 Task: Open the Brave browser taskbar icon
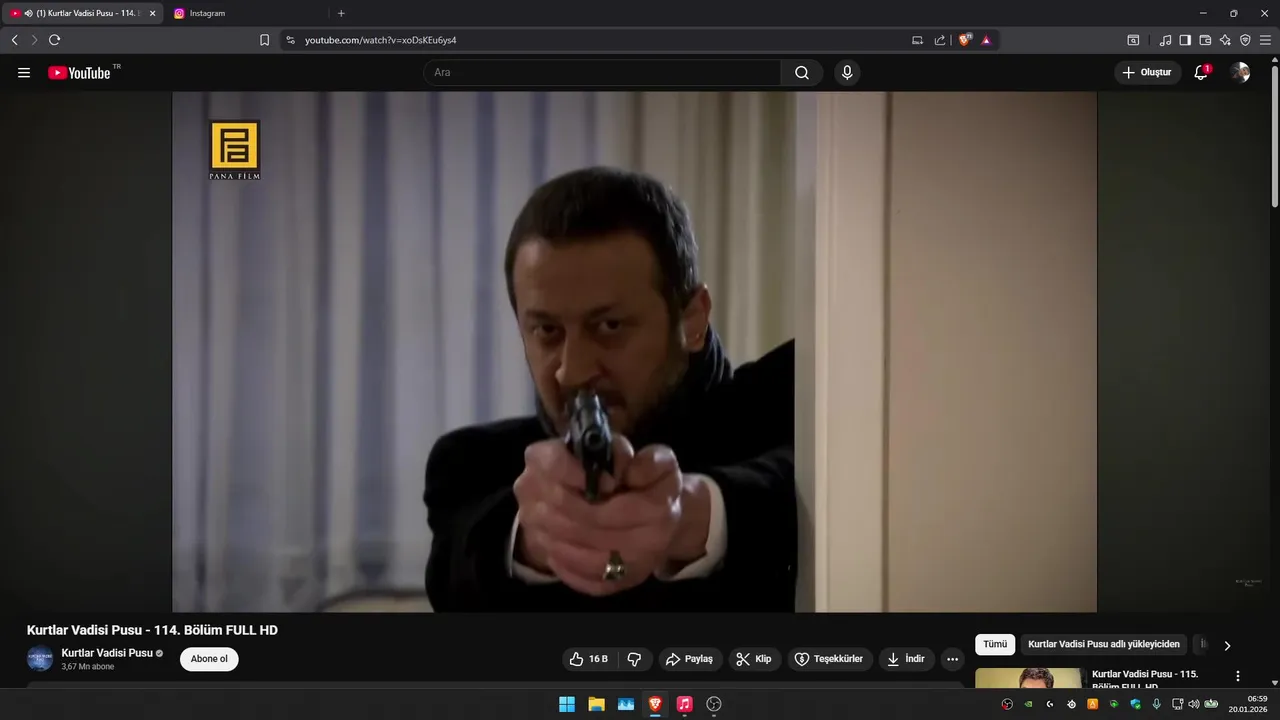655,704
